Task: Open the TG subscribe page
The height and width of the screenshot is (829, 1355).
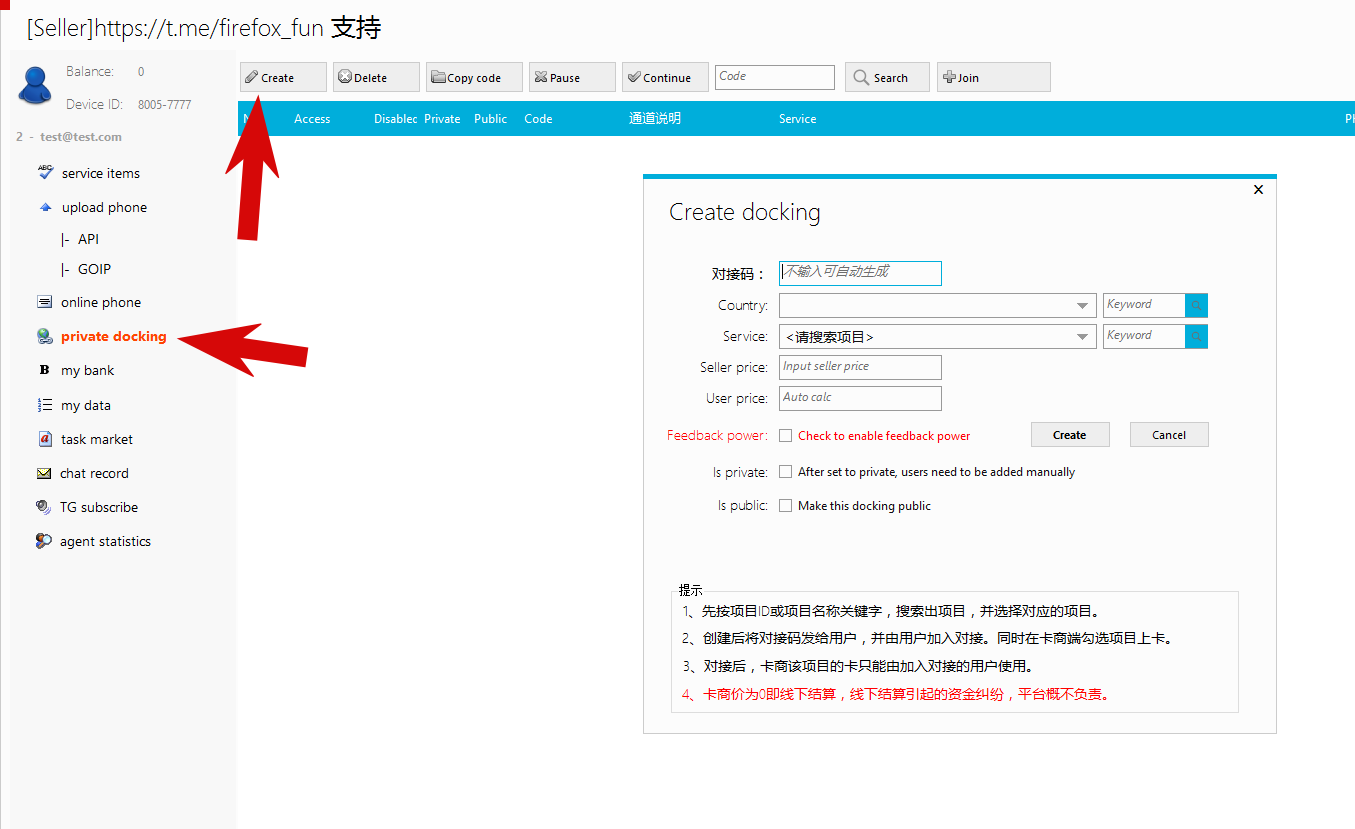Action: click(99, 507)
